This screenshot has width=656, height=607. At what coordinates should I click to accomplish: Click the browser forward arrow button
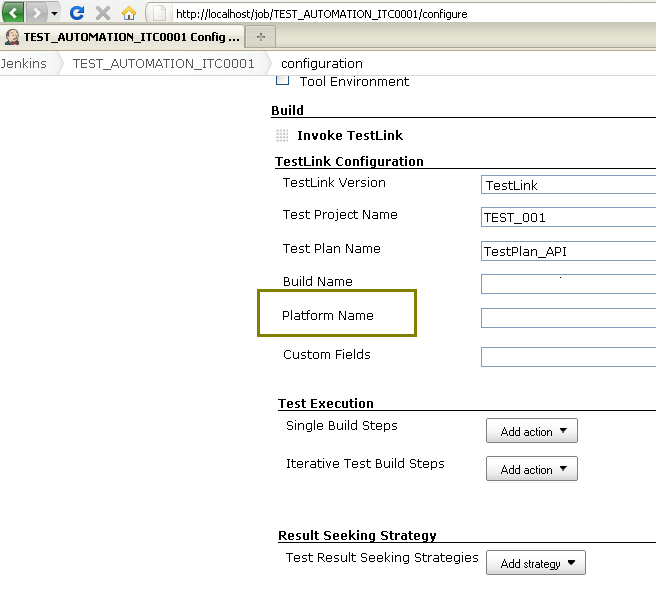coord(36,13)
